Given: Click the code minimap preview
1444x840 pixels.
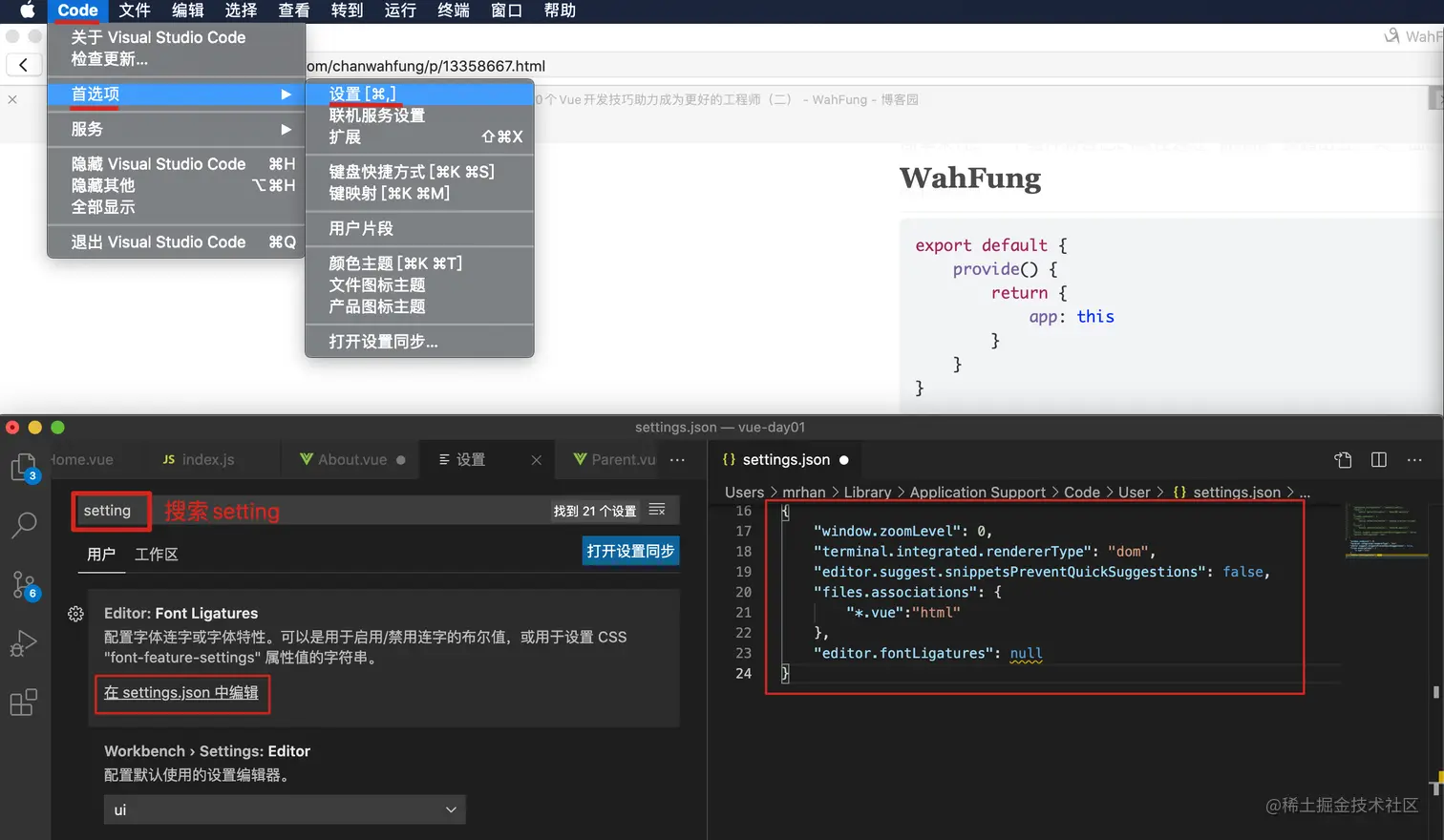Looking at the screenshot, I should 1386,530.
